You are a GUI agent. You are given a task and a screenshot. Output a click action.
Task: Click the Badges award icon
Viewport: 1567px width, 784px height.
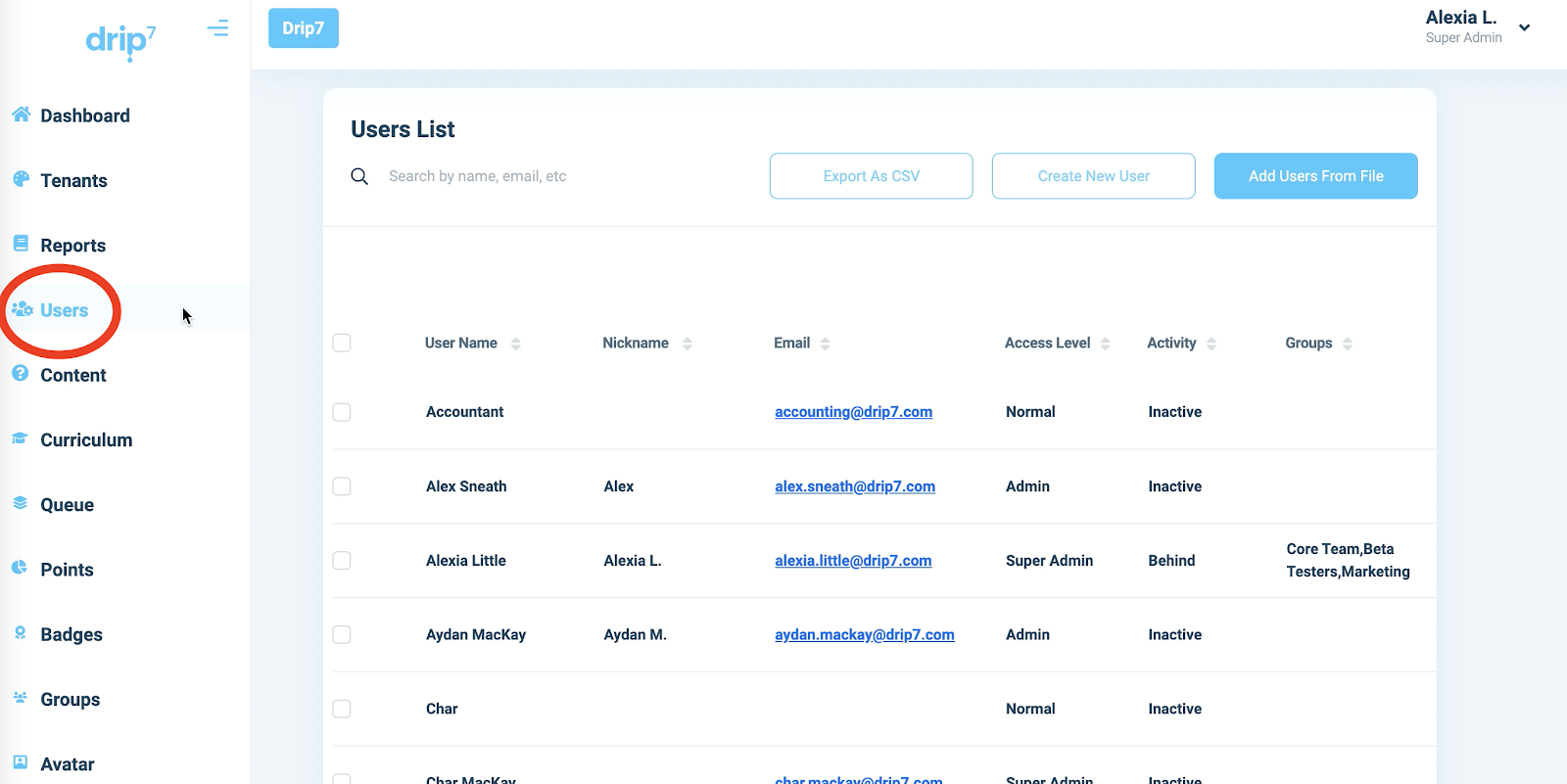(x=21, y=633)
